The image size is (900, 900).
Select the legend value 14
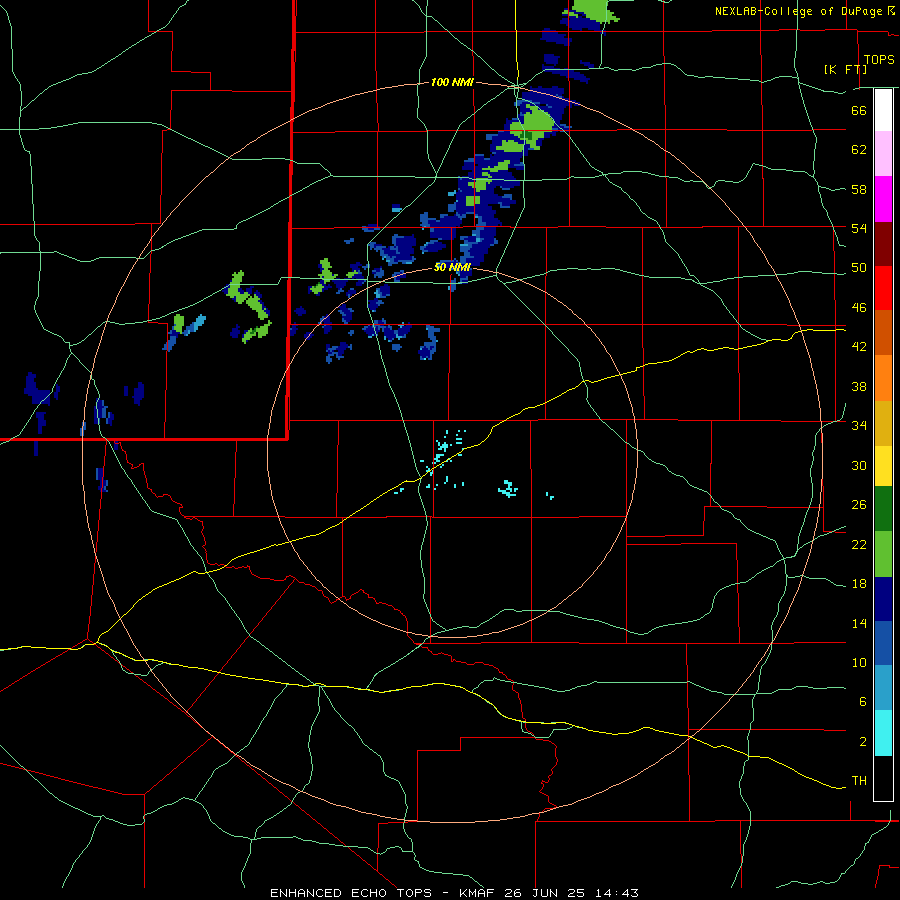[859, 623]
